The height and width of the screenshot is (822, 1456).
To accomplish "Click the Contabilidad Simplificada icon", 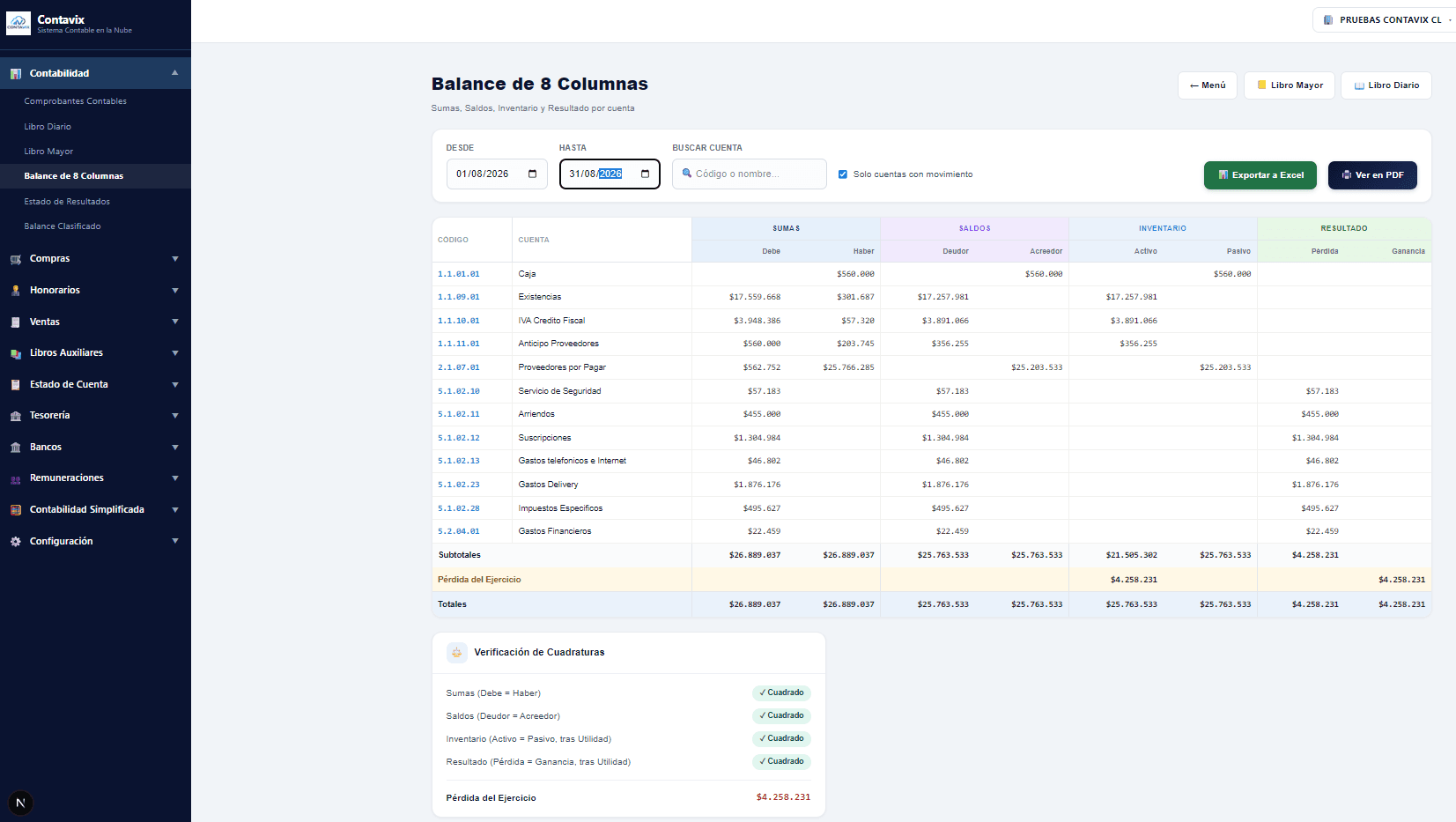I will pyautogui.click(x=16, y=510).
